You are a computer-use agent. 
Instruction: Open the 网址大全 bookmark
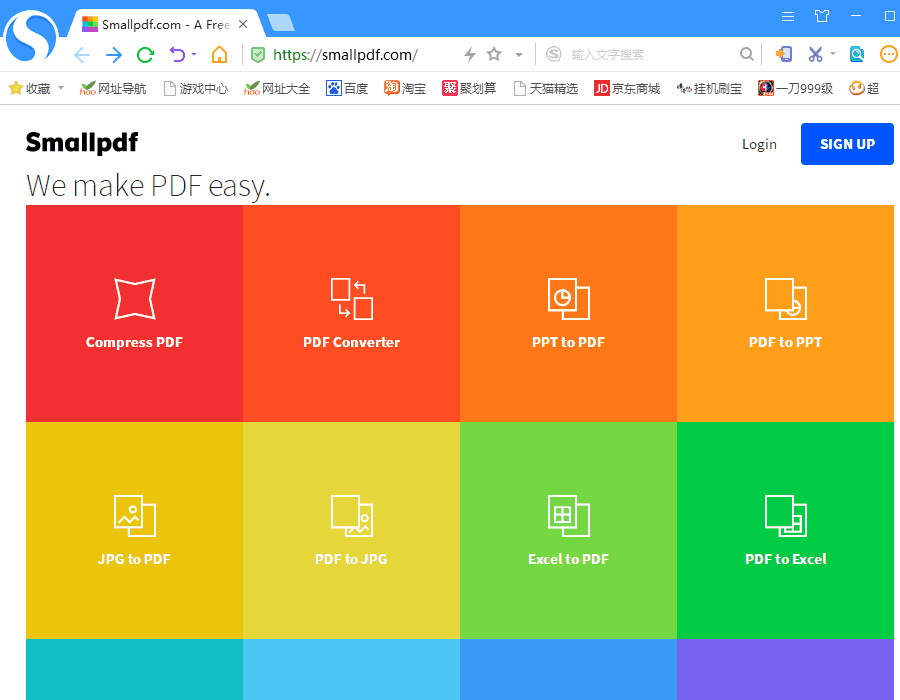pyautogui.click(x=277, y=88)
